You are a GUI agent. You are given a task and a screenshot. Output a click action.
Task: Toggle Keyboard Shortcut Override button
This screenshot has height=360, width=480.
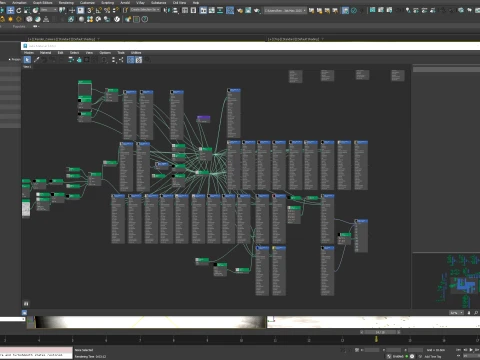click(x=81, y=10)
